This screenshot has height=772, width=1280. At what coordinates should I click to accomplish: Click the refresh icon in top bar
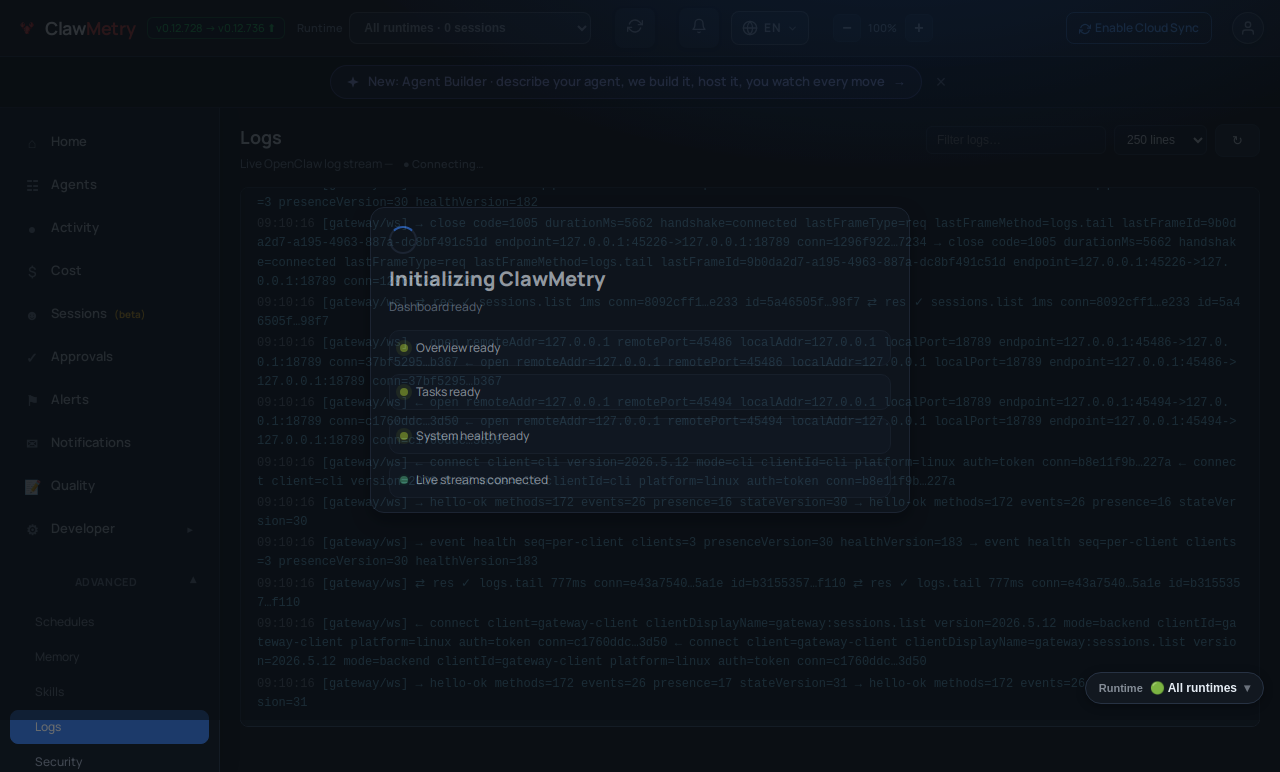[x=635, y=27]
